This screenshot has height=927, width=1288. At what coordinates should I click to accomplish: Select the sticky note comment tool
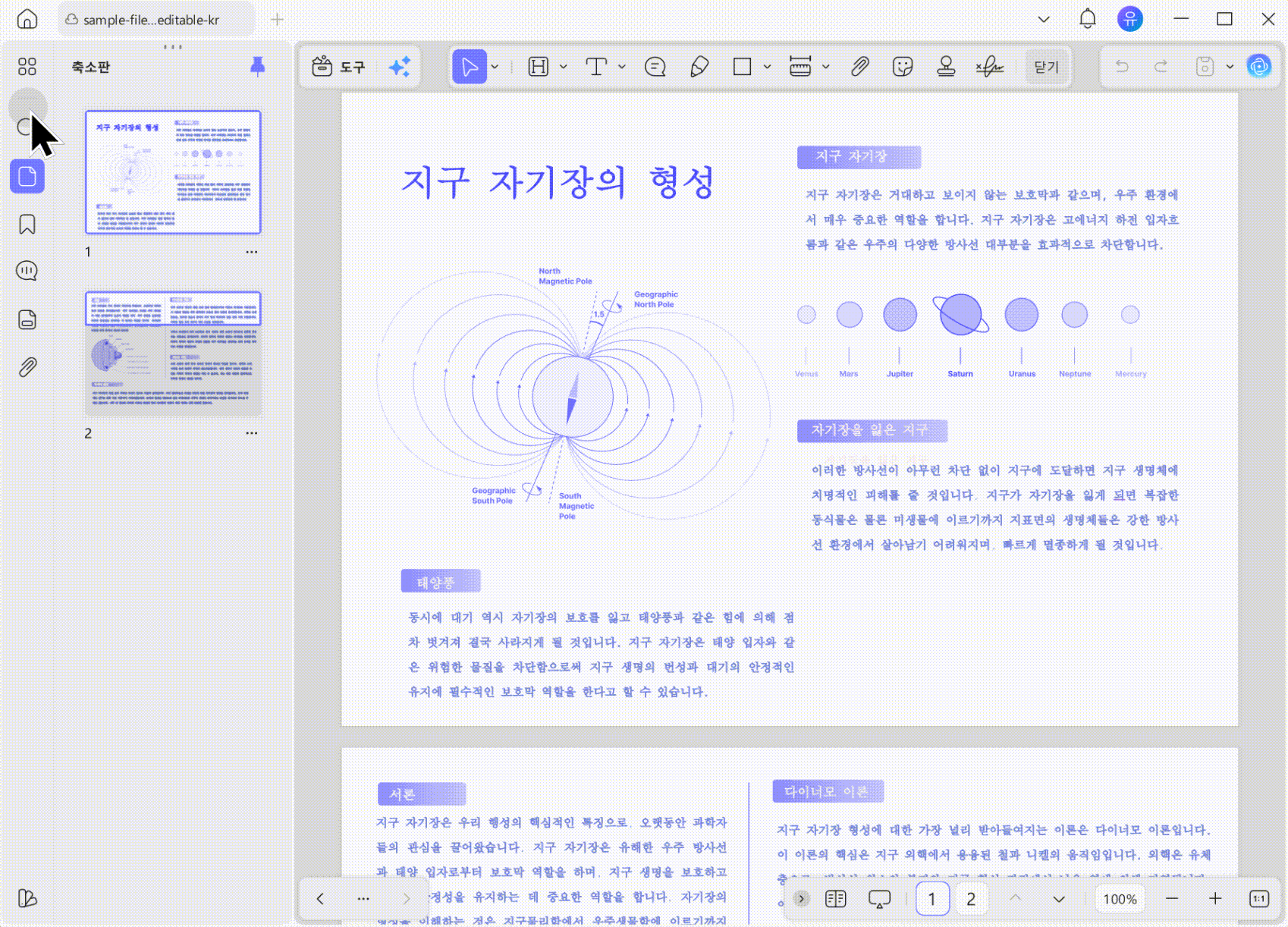click(x=655, y=67)
